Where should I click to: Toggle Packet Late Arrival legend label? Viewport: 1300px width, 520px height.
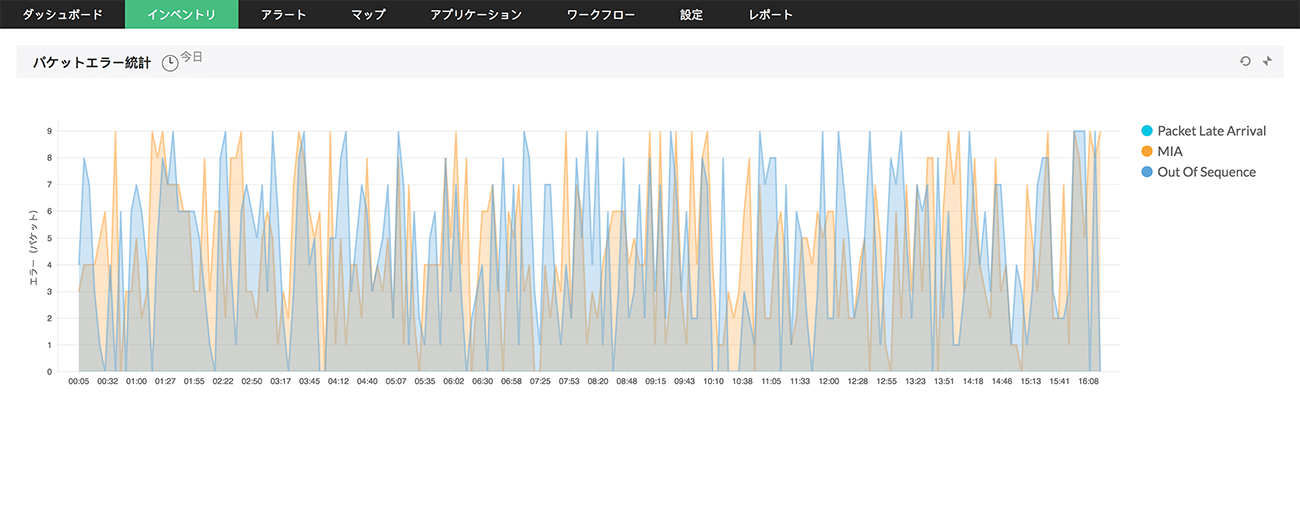1212,131
